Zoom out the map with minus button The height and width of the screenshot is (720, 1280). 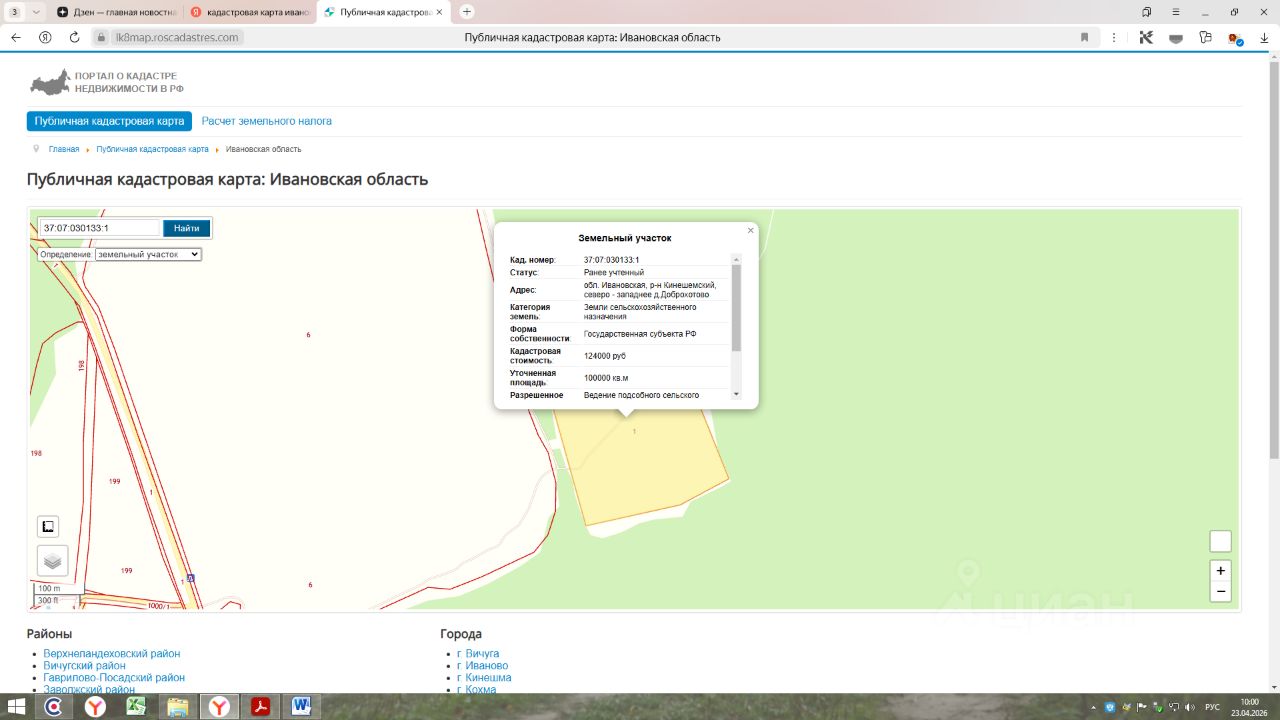tap(1220, 592)
